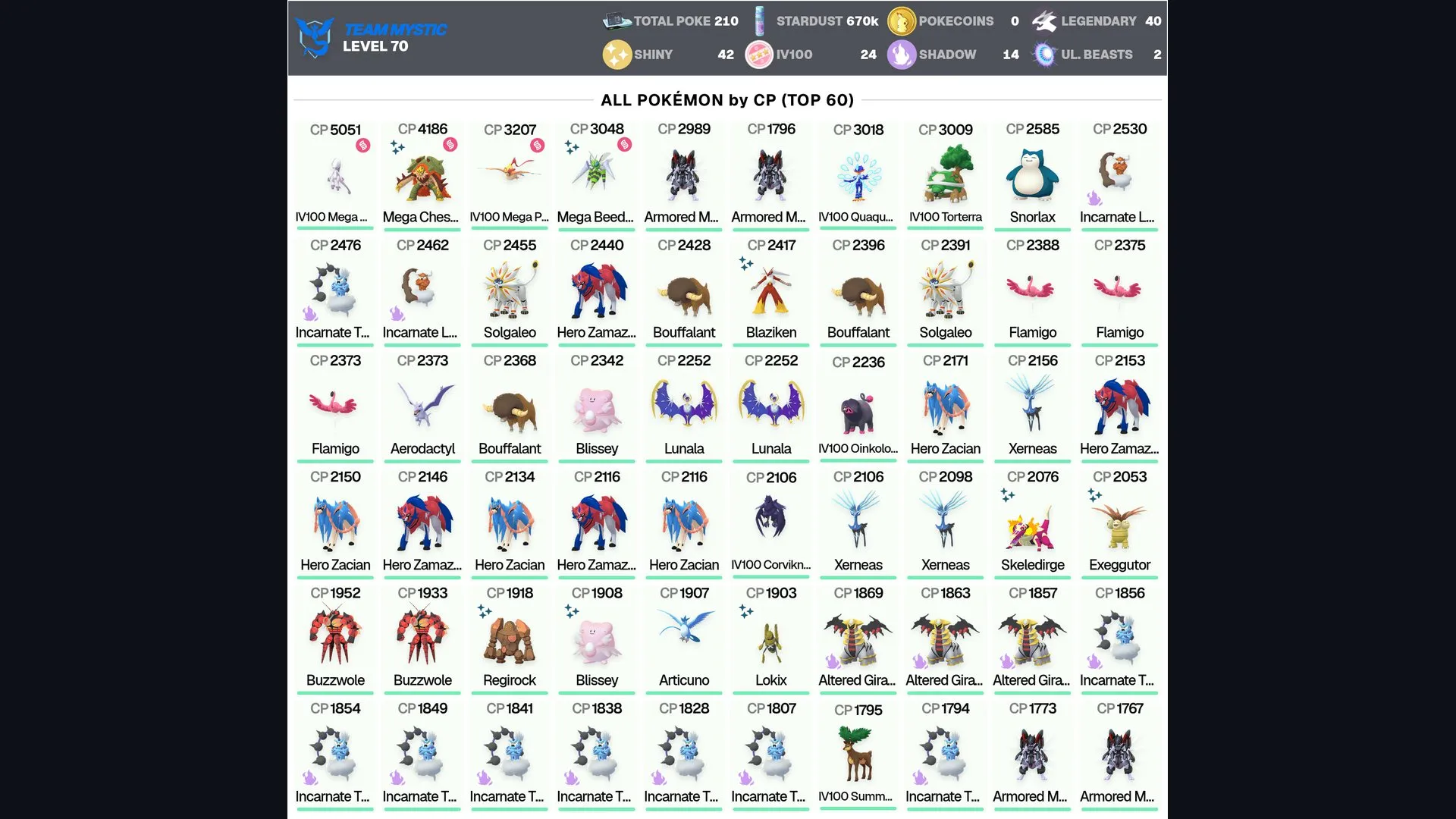Click the 'ALL POKÉMON by CP (TOP 60)' heading
This screenshot has height=819, width=1456.
(x=727, y=100)
